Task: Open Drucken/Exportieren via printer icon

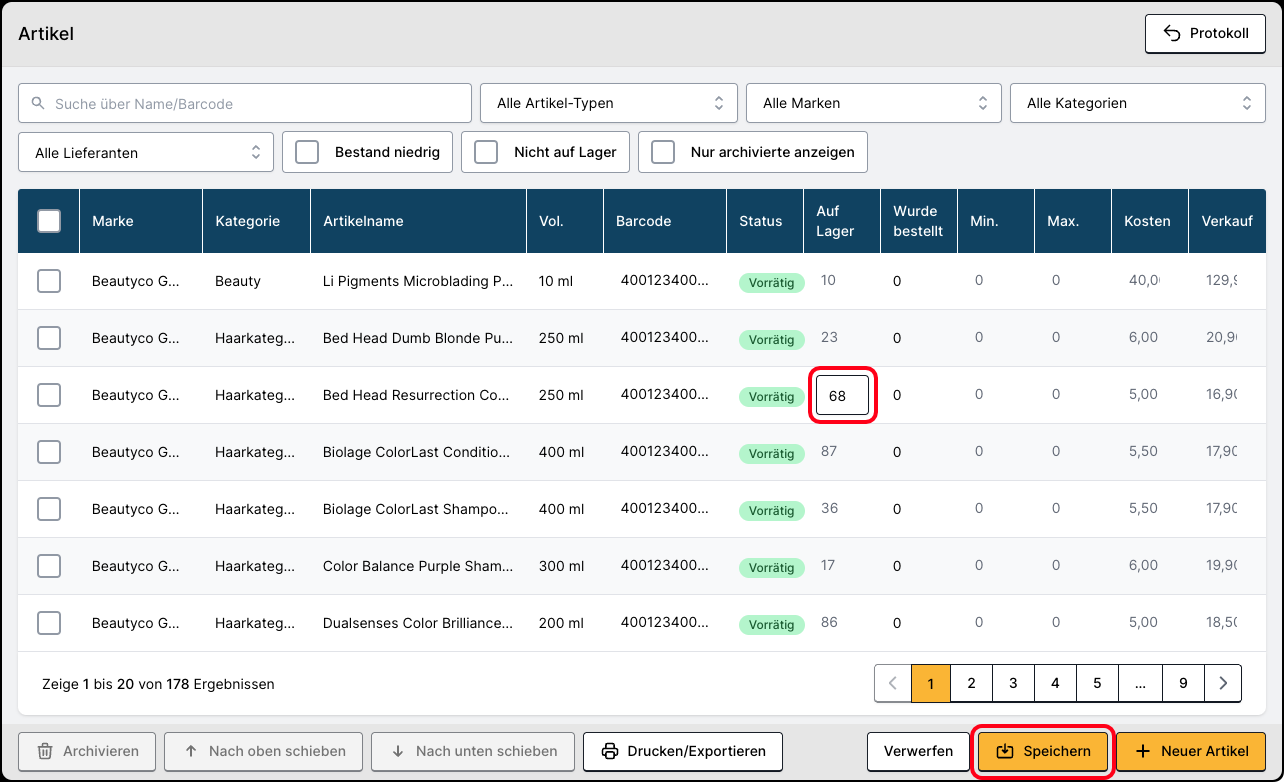Action: tap(608, 751)
